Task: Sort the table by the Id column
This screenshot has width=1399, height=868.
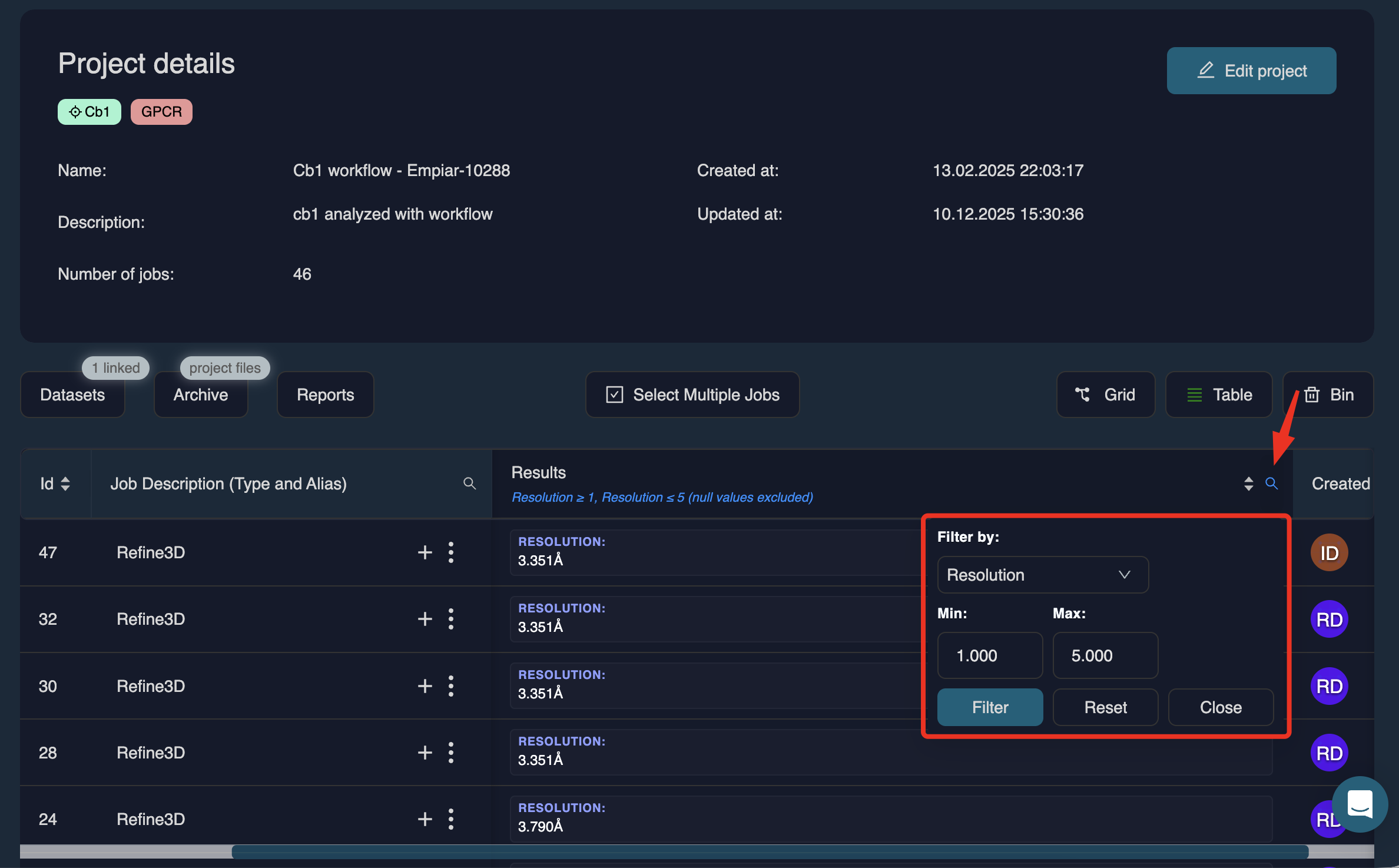Action: [65, 483]
